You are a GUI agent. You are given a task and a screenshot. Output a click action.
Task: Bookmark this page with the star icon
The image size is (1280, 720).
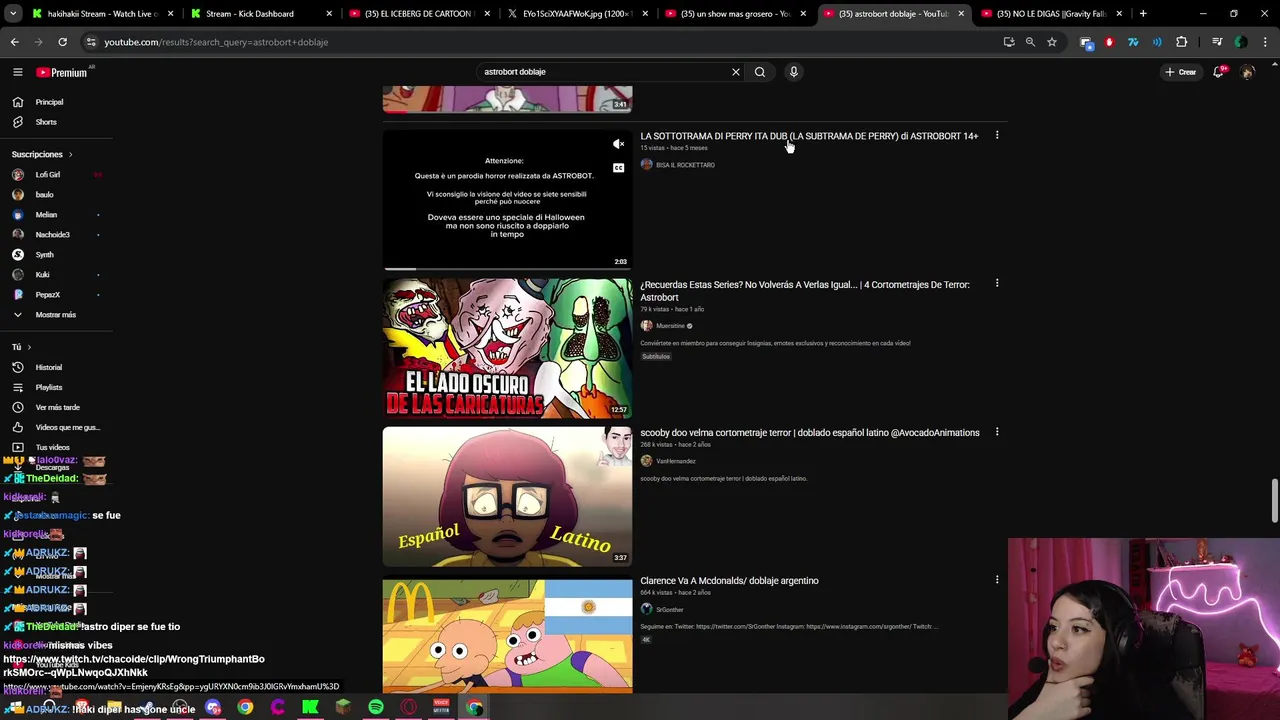(x=1052, y=42)
